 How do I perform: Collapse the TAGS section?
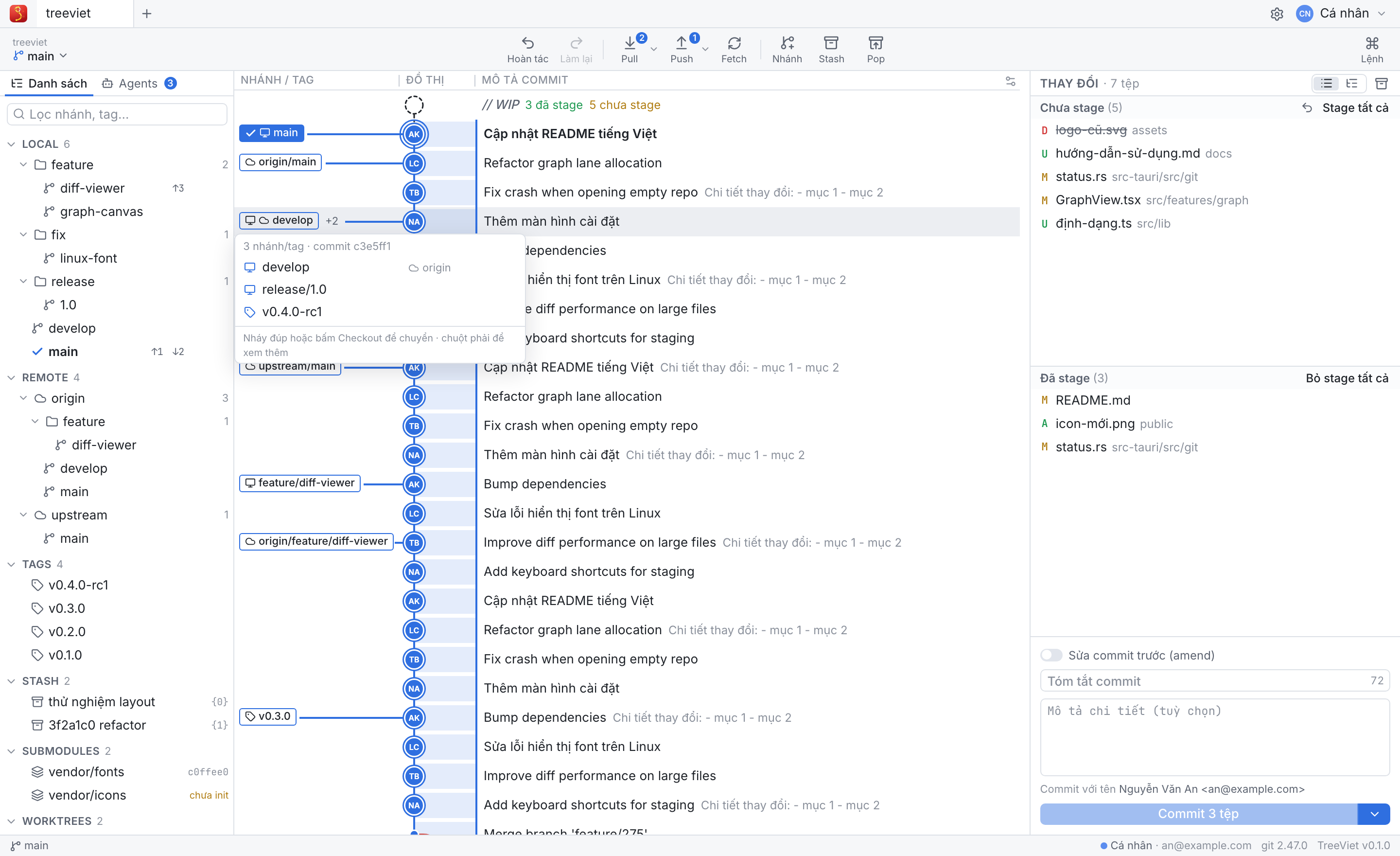pos(11,564)
